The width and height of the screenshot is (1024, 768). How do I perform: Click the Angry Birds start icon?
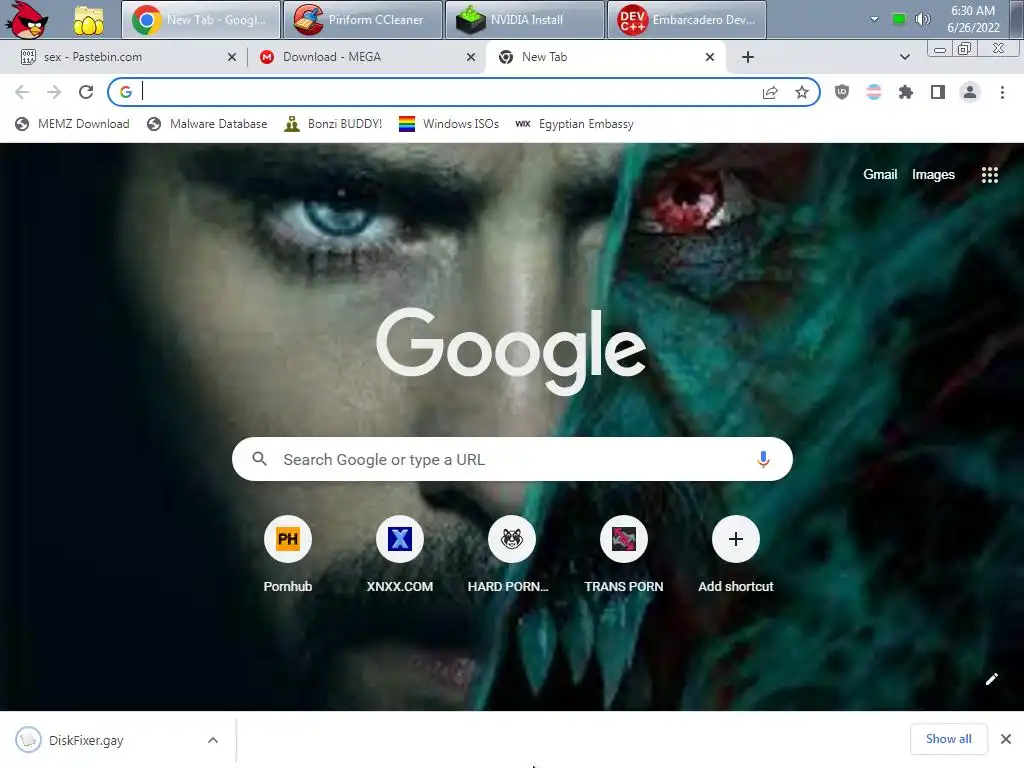27,20
